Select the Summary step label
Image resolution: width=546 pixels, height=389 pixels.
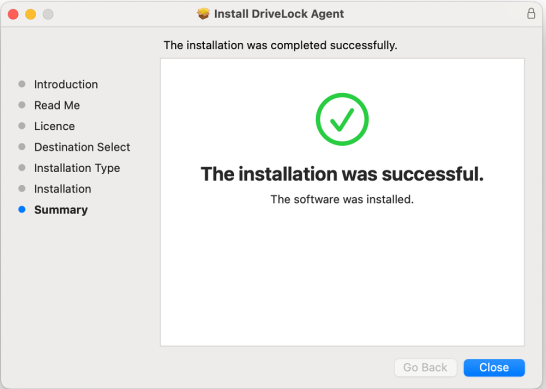click(x=61, y=210)
